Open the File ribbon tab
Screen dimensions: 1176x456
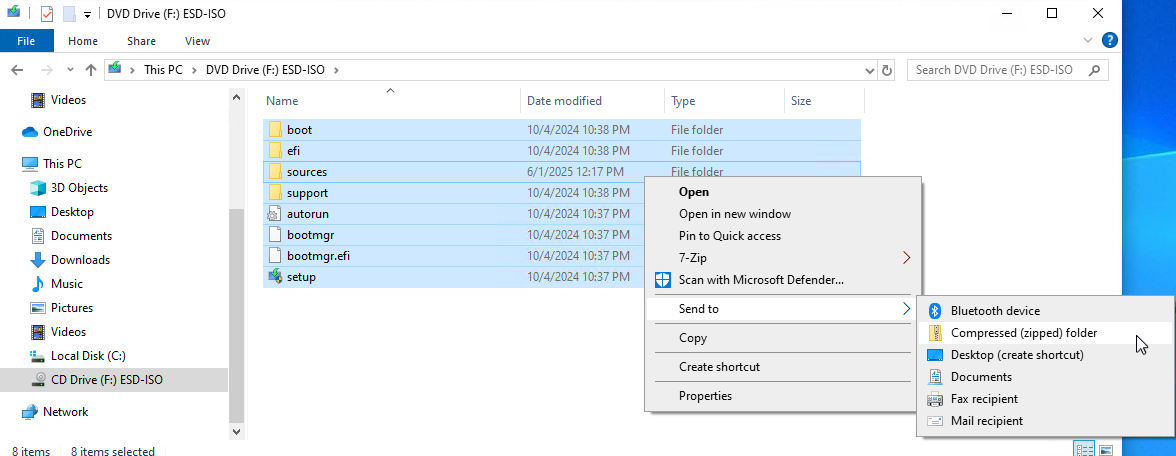click(x=26, y=41)
